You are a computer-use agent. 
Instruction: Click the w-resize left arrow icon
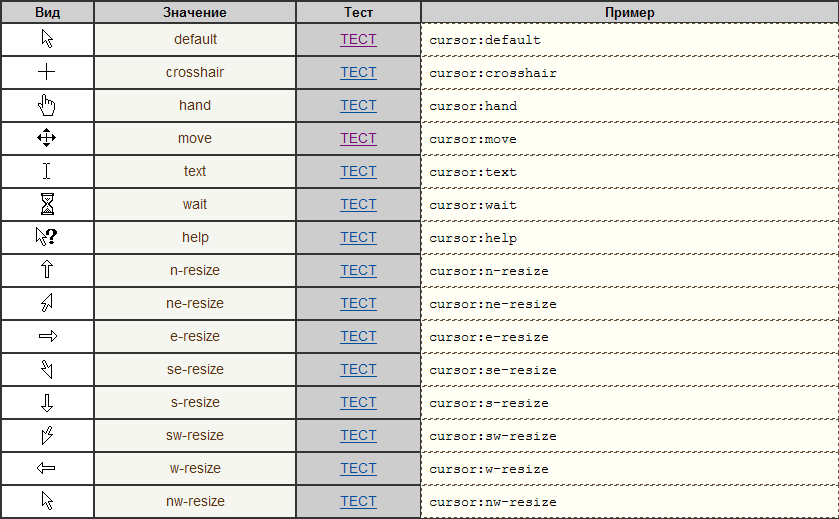pos(47,468)
